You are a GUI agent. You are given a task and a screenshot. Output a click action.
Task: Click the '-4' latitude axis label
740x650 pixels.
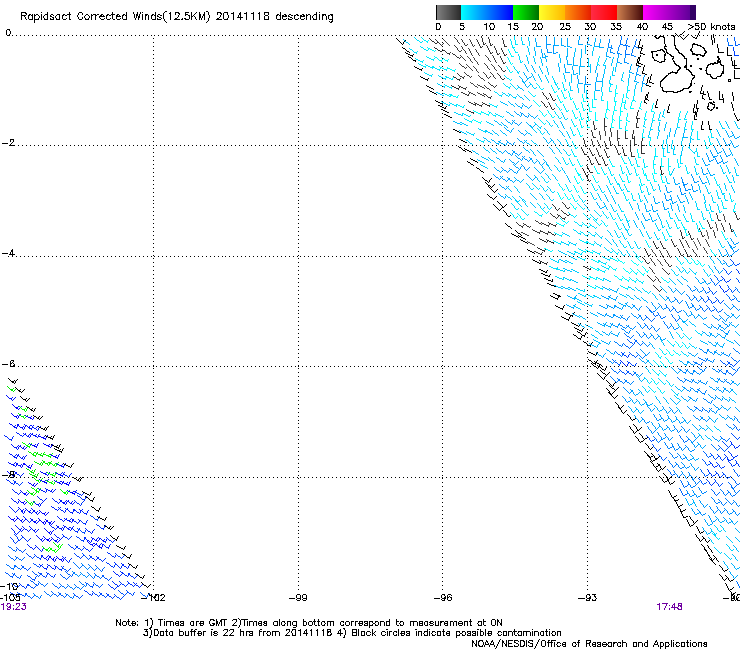tap(8, 253)
